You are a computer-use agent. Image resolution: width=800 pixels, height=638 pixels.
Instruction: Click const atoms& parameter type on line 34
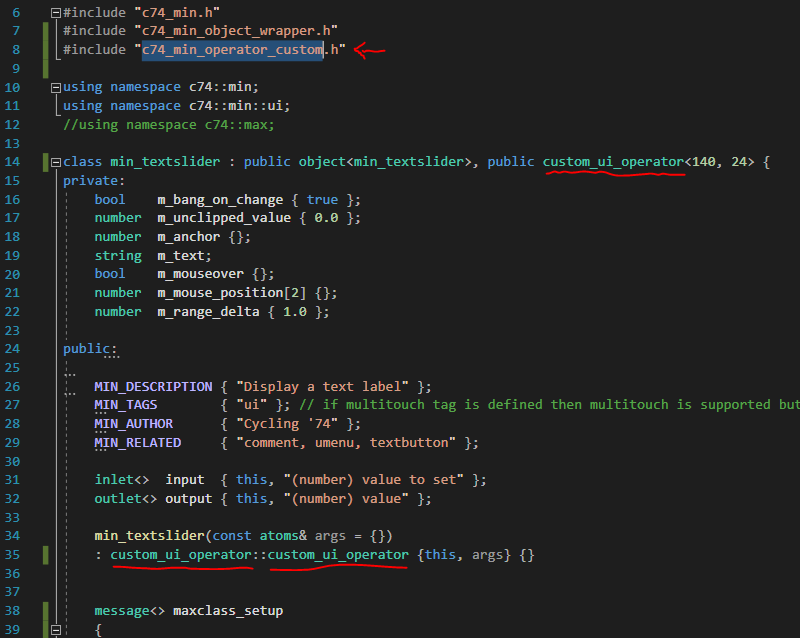(x=260, y=535)
